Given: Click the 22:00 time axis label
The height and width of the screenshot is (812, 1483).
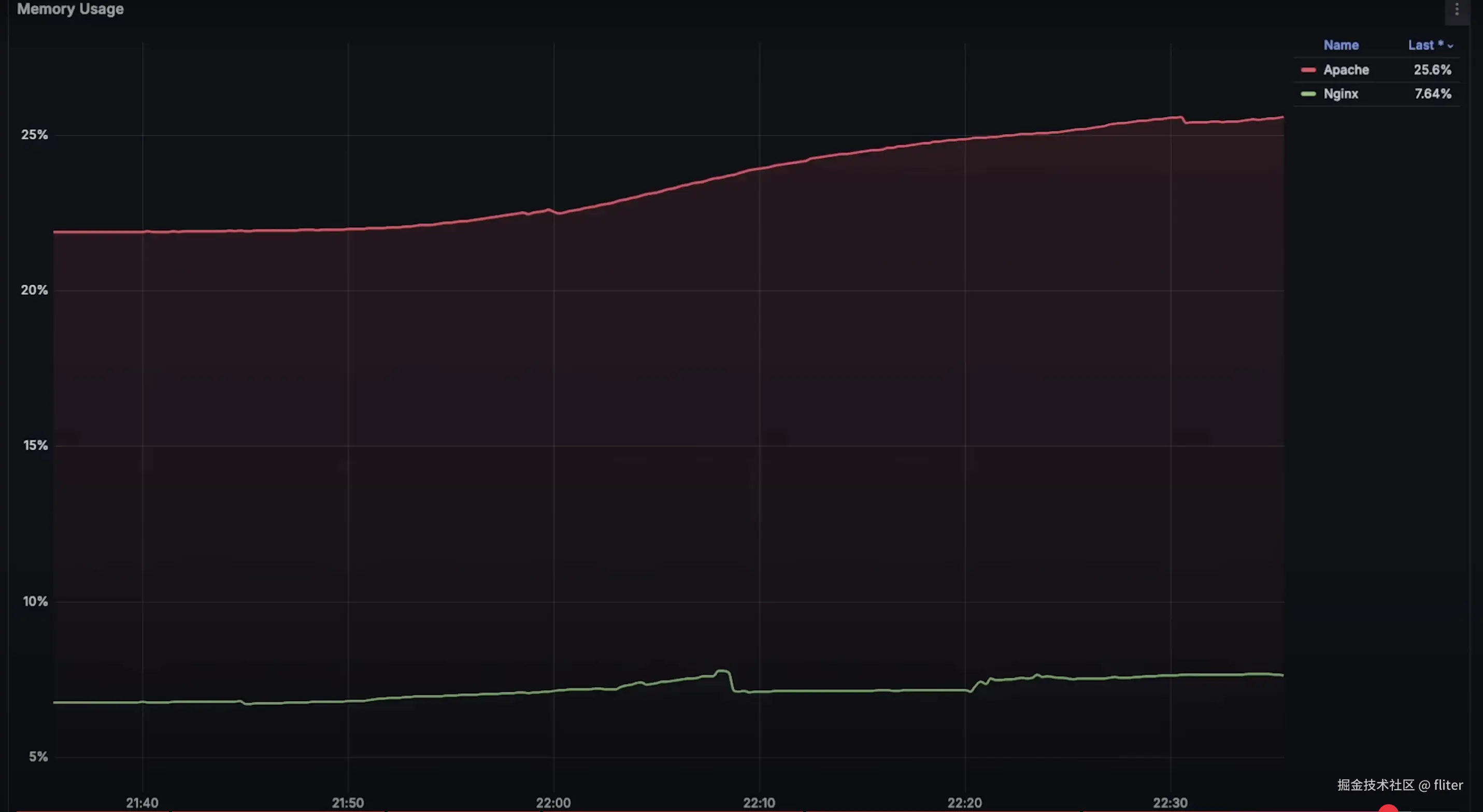Looking at the screenshot, I should coord(553,802).
